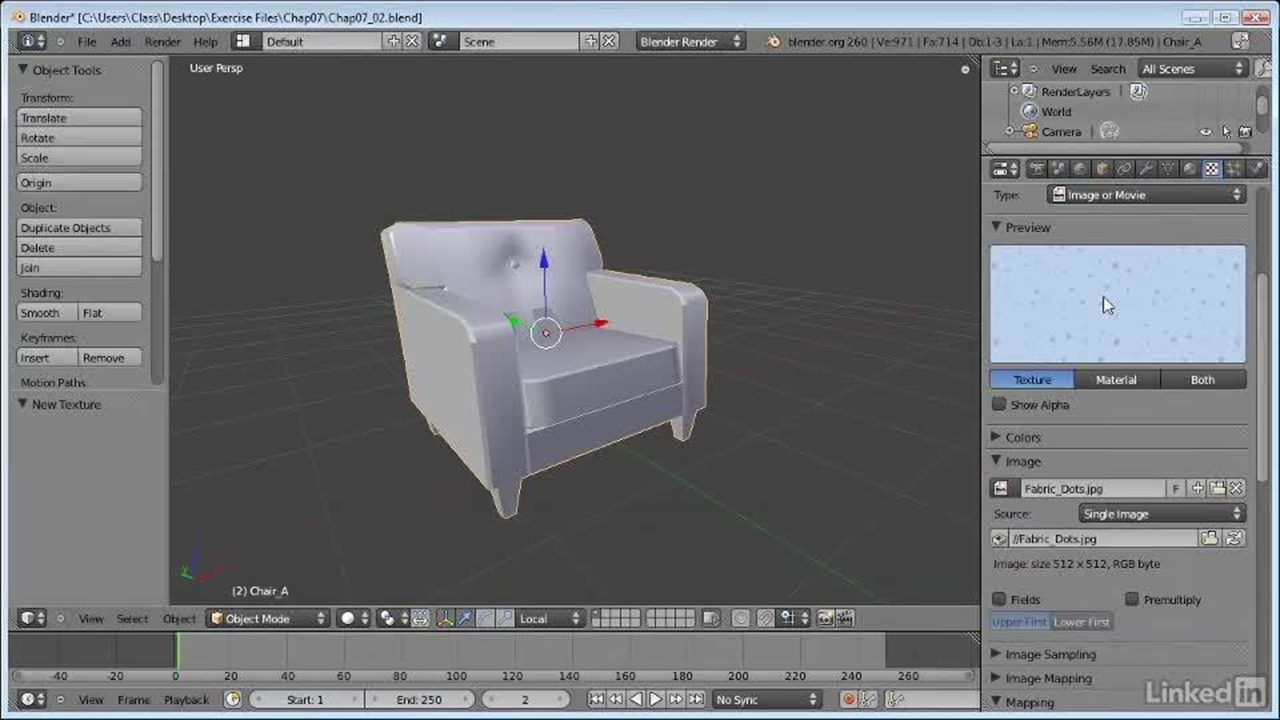Unlink the Fabric_Dots.jpg image datablock

tap(1237, 488)
